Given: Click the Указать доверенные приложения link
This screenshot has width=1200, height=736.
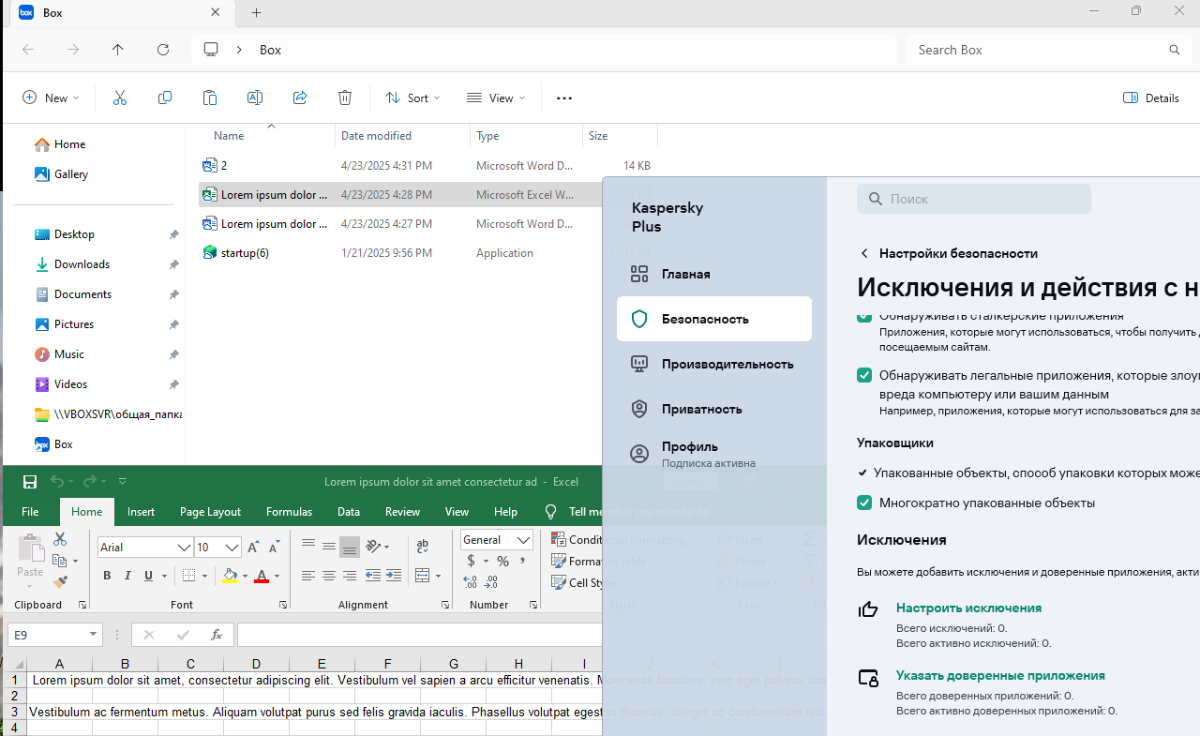Looking at the screenshot, I should pyautogui.click(x=1000, y=675).
